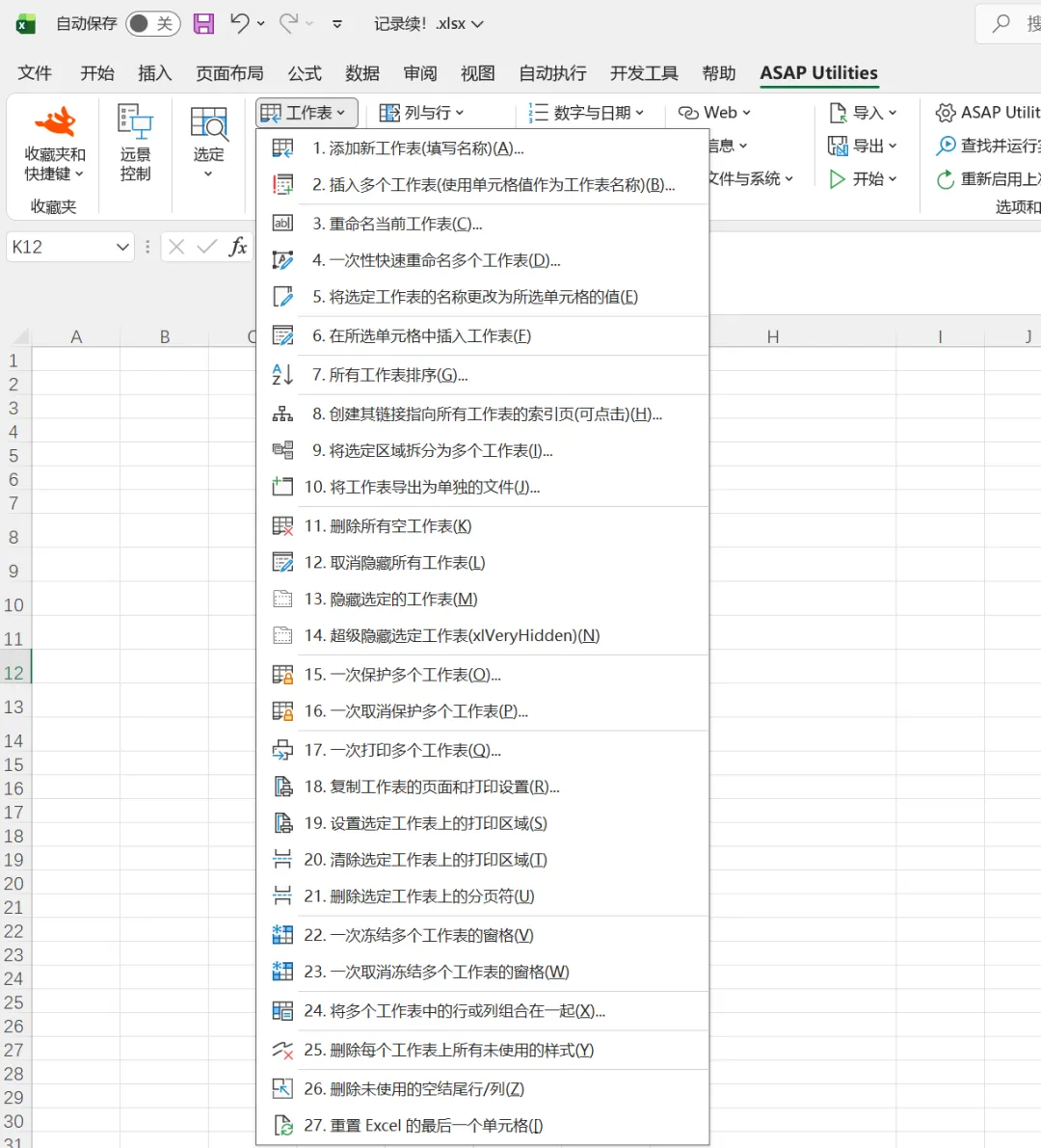Image resolution: width=1041 pixels, height=1148 pixels.
Task: Click 重新启用上次 button
Action: pyautogui.click(x=988, y=178)
